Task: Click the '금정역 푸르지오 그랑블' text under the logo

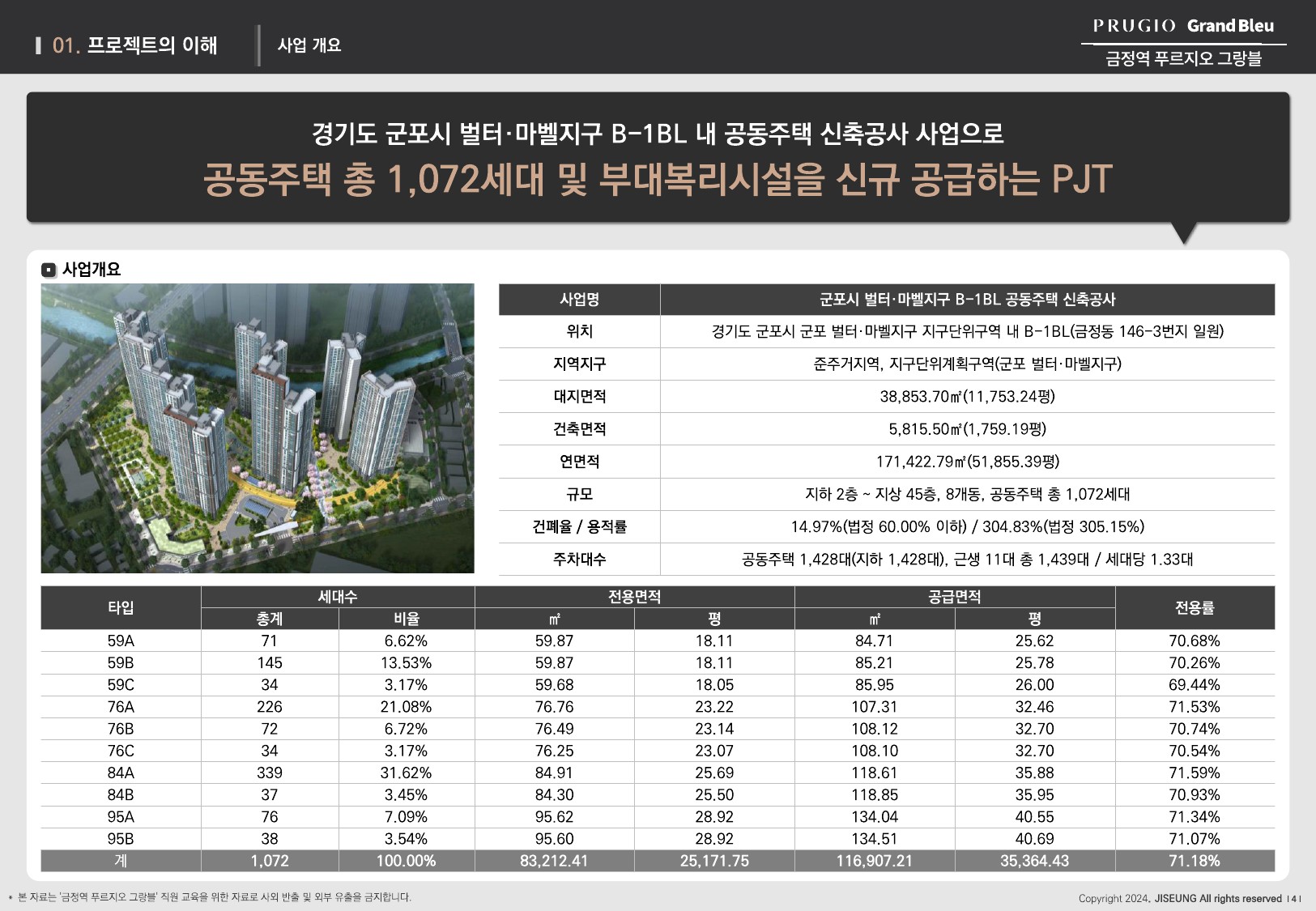Action: click(x=1183, y=58)
